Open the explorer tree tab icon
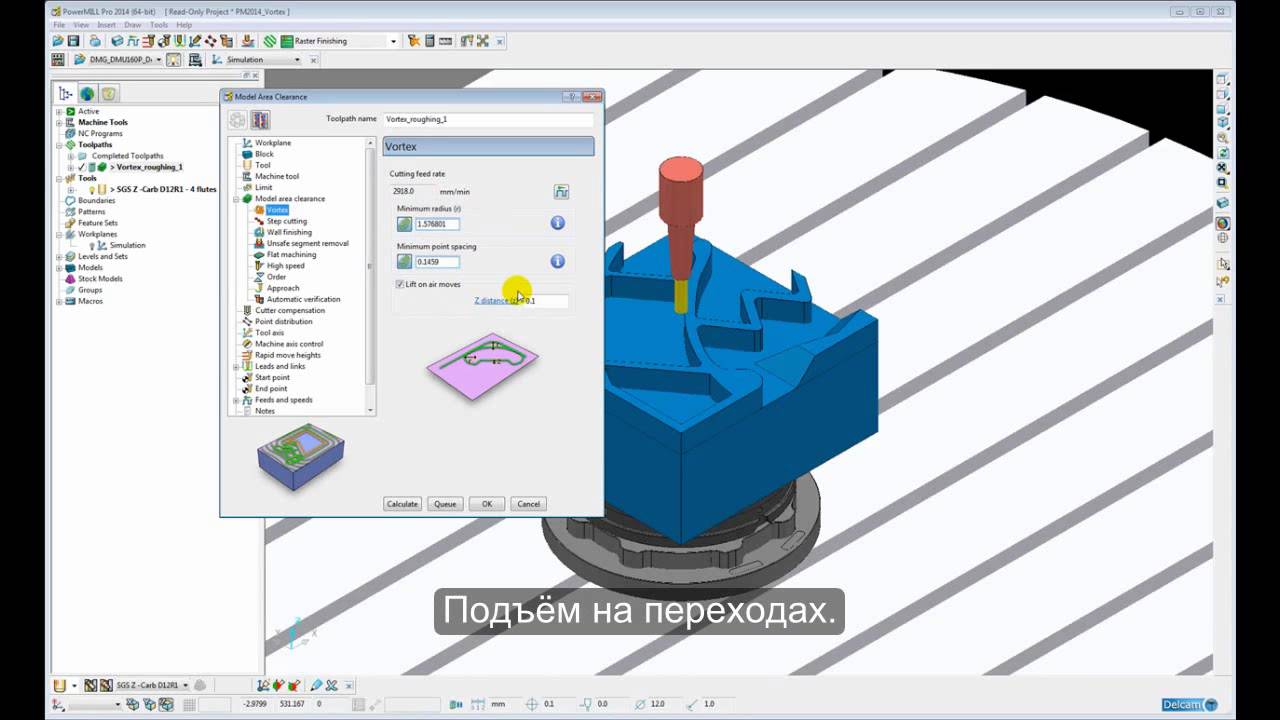Screen dimensions: 1280x720 click(66, 93)
